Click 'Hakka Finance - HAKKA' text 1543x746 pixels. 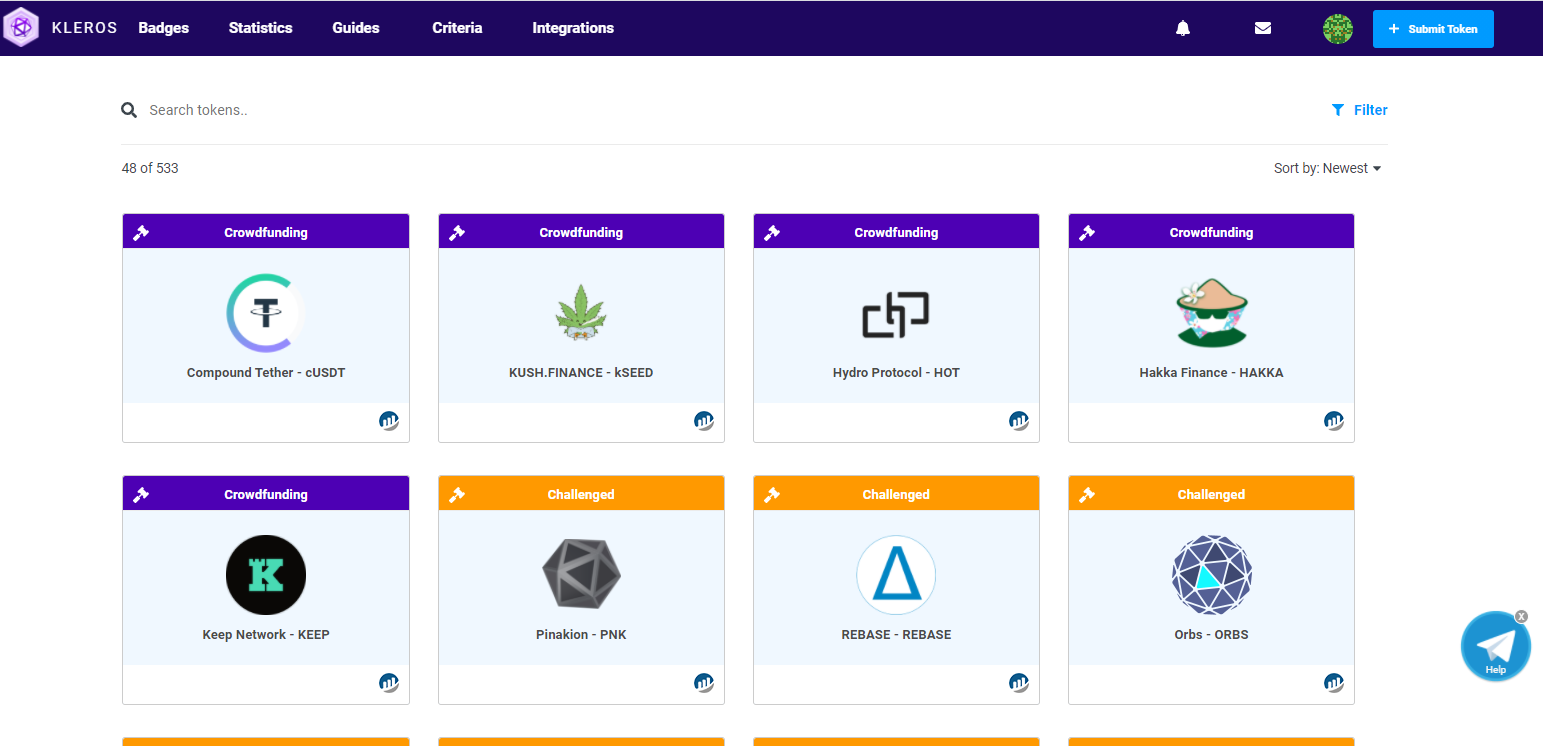(1211, 373)
